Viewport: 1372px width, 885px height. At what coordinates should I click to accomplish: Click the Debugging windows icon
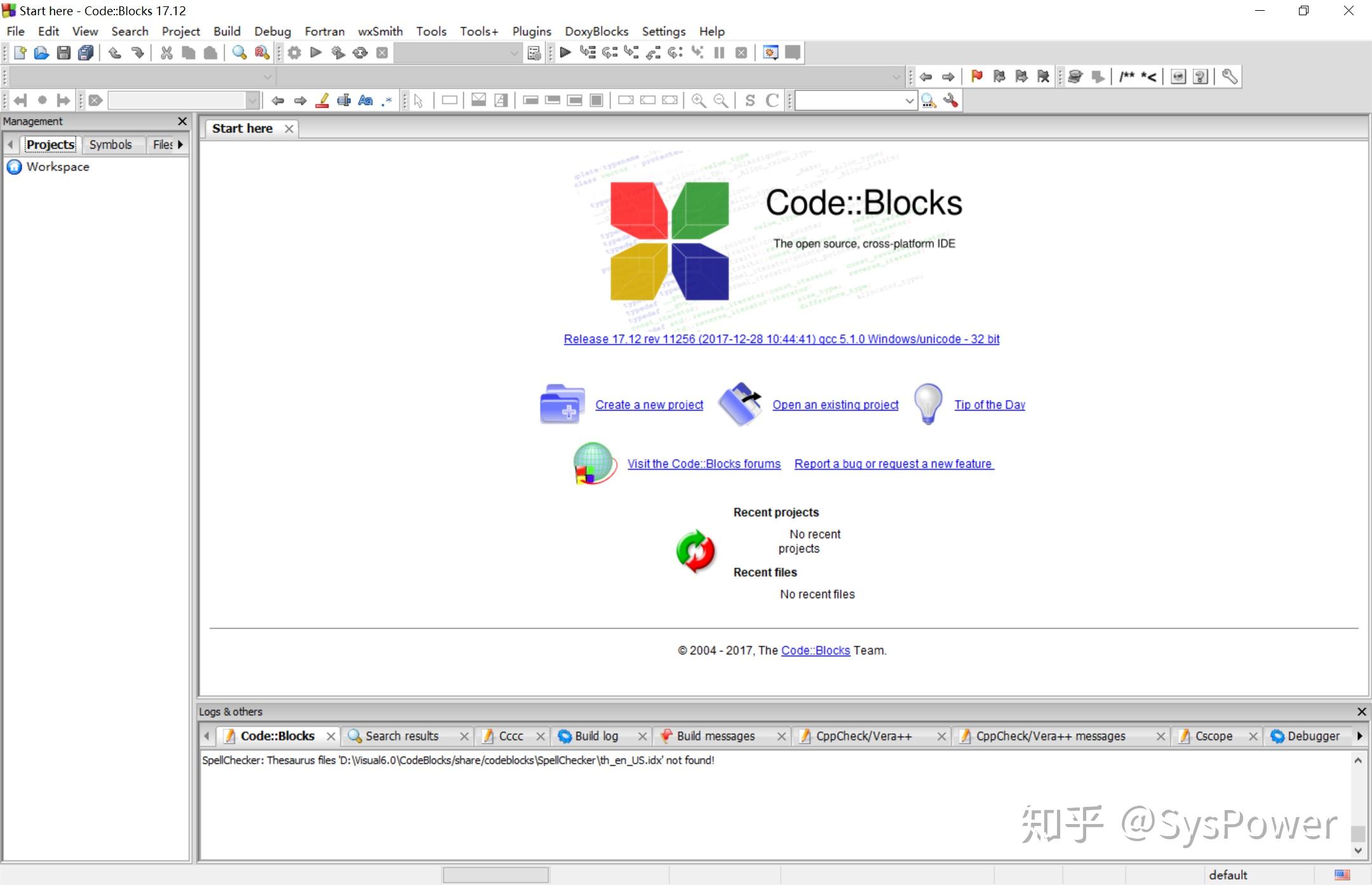click(x=770, y=53)
